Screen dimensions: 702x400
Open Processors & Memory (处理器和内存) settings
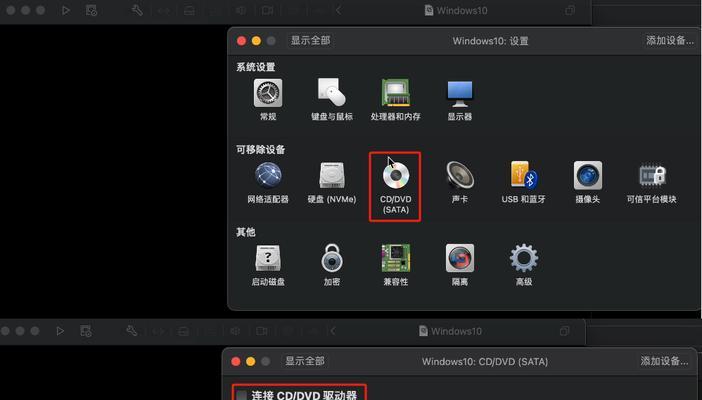pos(396,93)
